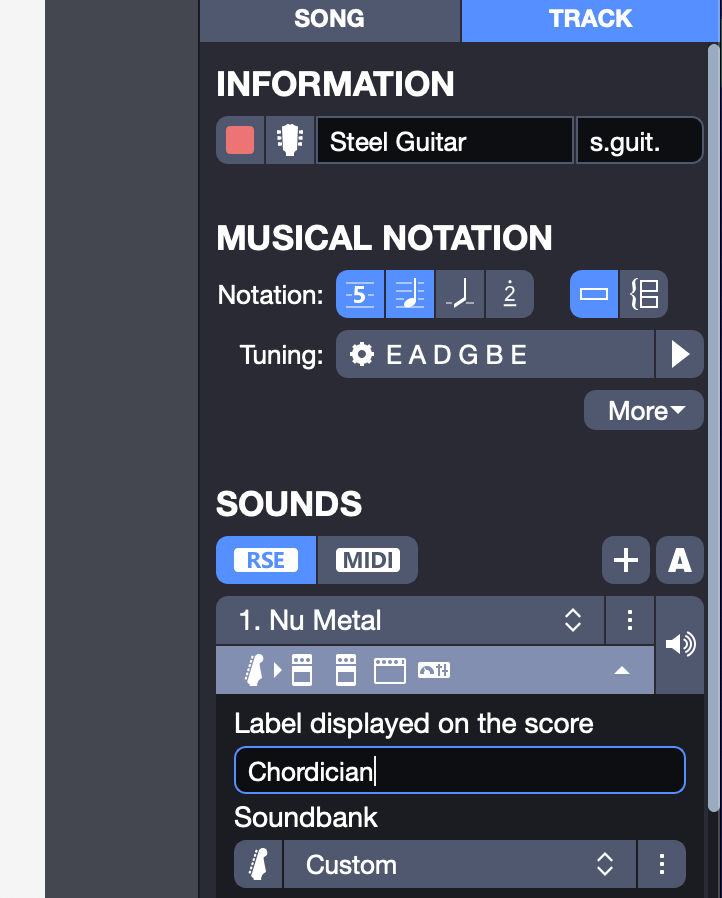Image resolution: width=722 pixels, height=898 pixels.
Task: Click the red track color swatch
Action: (240, 141)
